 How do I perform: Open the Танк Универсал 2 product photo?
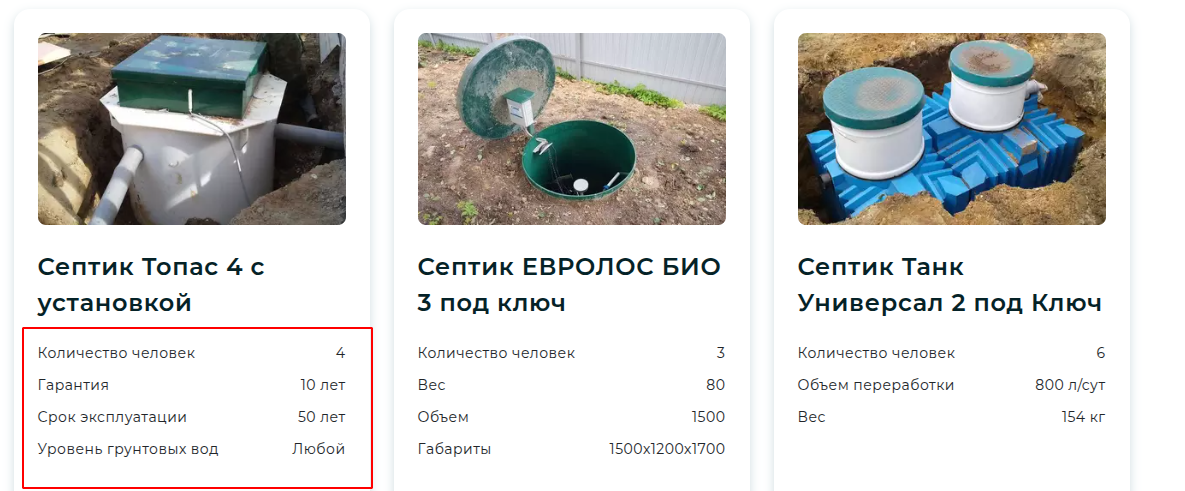pos(951,128)
